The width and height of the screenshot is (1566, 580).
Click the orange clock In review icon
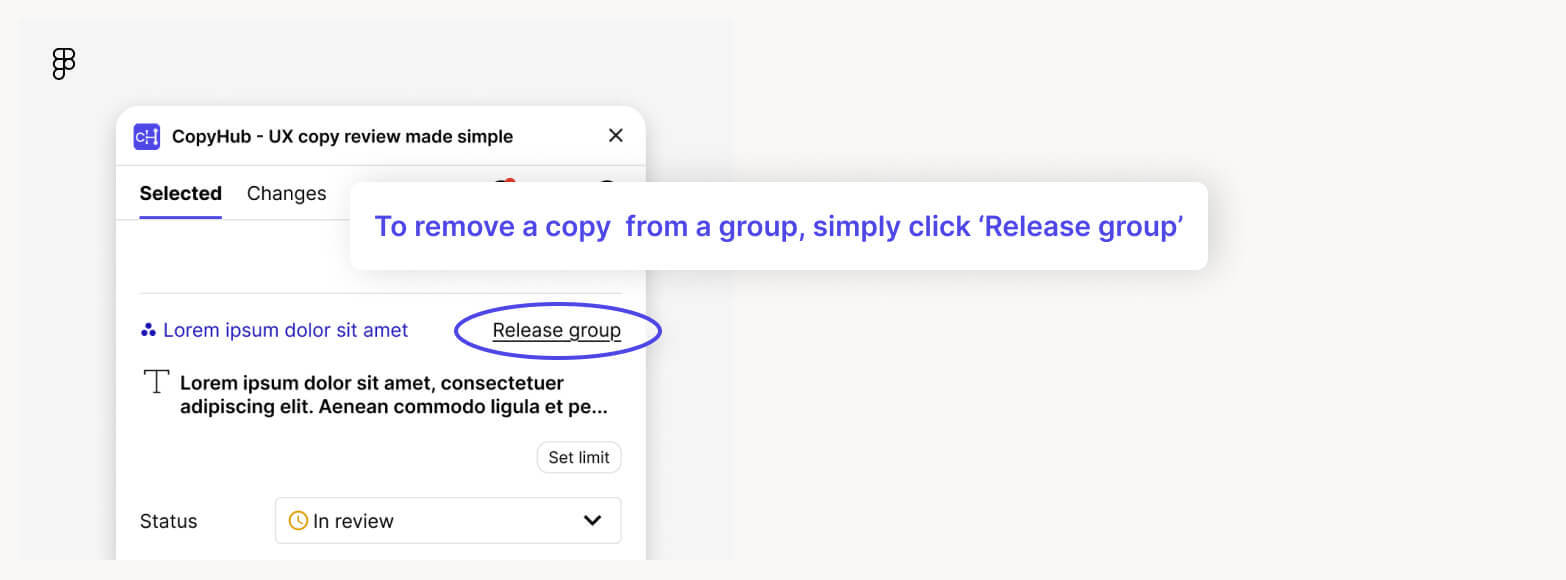298,520
